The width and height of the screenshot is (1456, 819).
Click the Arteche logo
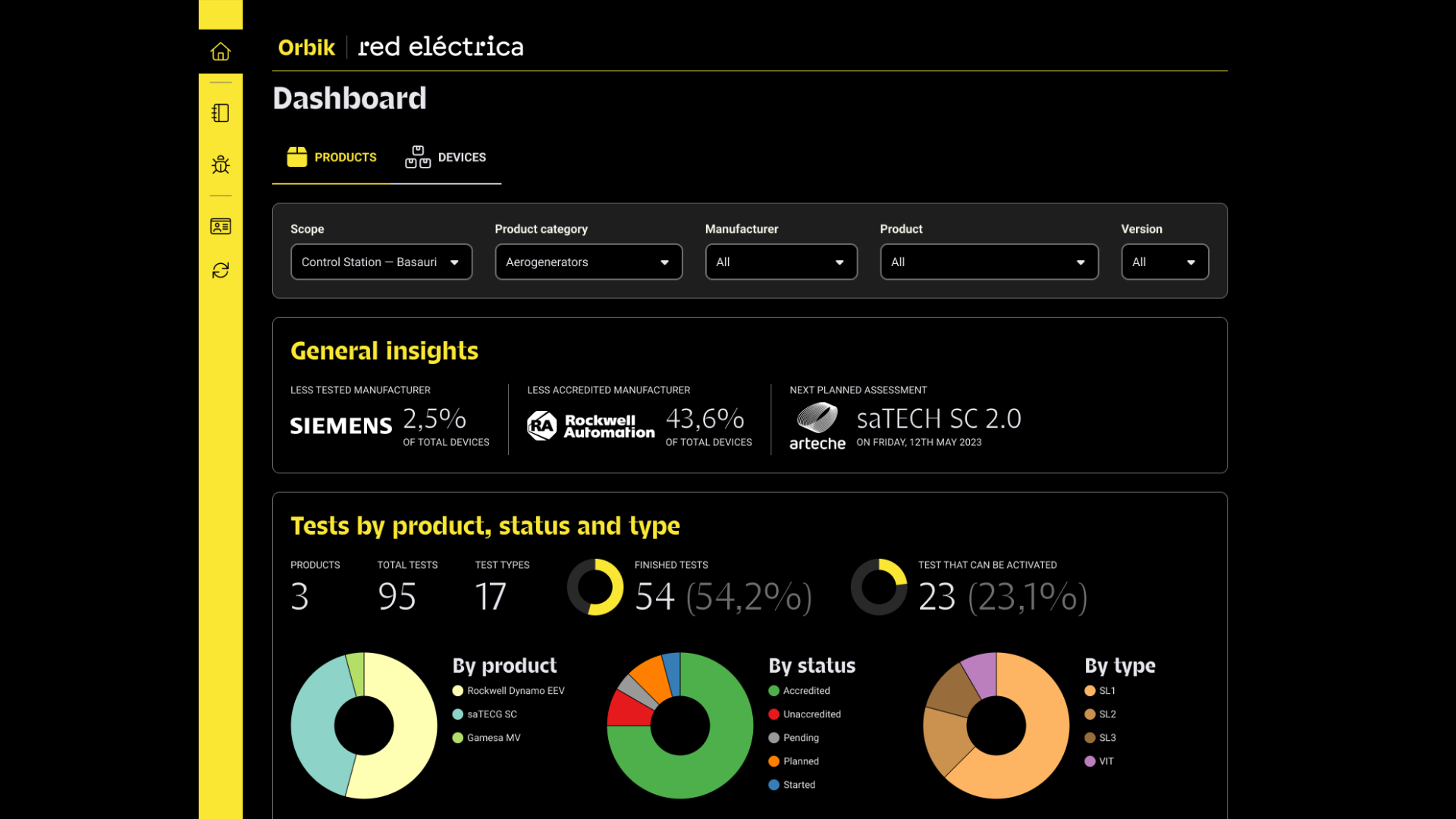817,427
